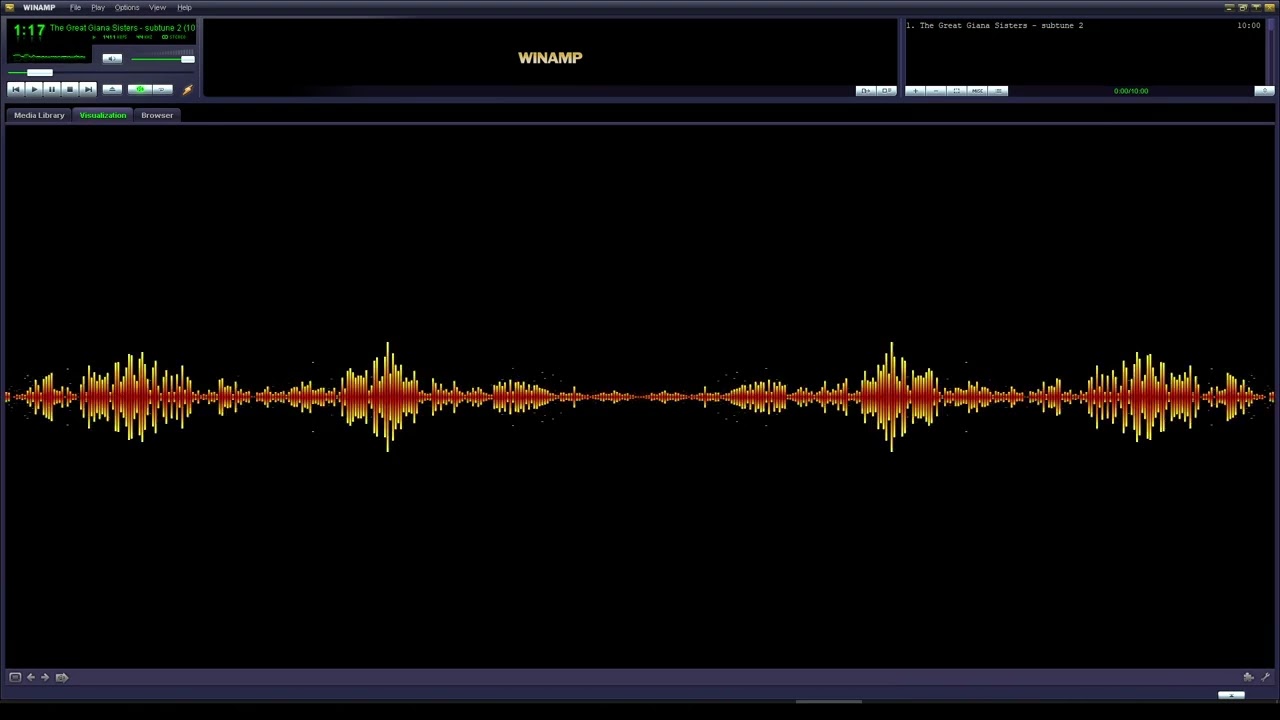Click the Winamp title text
This screenshot has height=720, width=1280.
click(39, 8)
